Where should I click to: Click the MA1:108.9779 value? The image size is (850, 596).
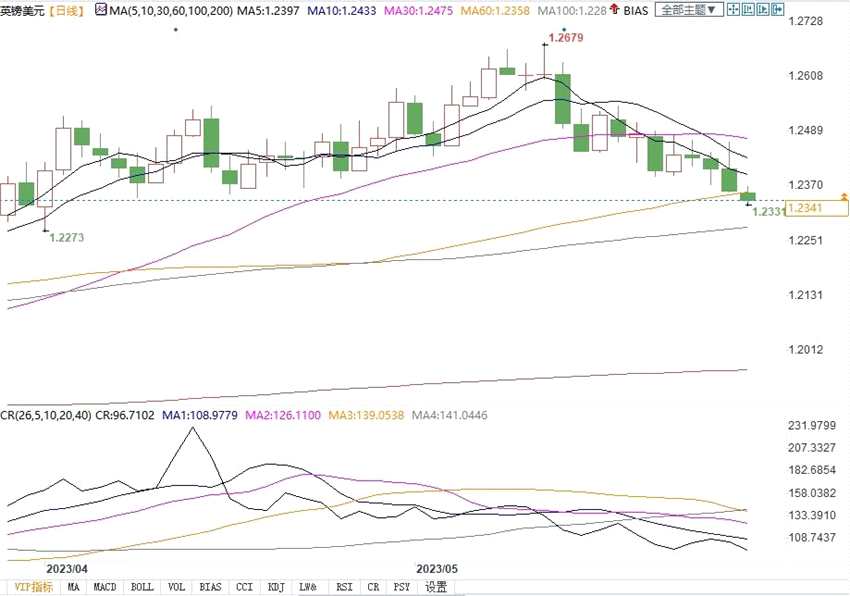tap(200, 415)
